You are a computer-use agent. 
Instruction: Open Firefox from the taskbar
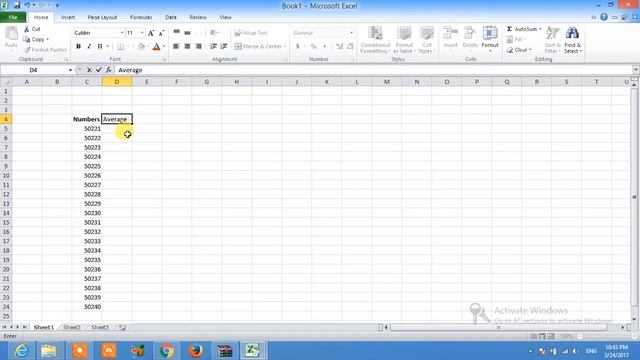point(196,351)
